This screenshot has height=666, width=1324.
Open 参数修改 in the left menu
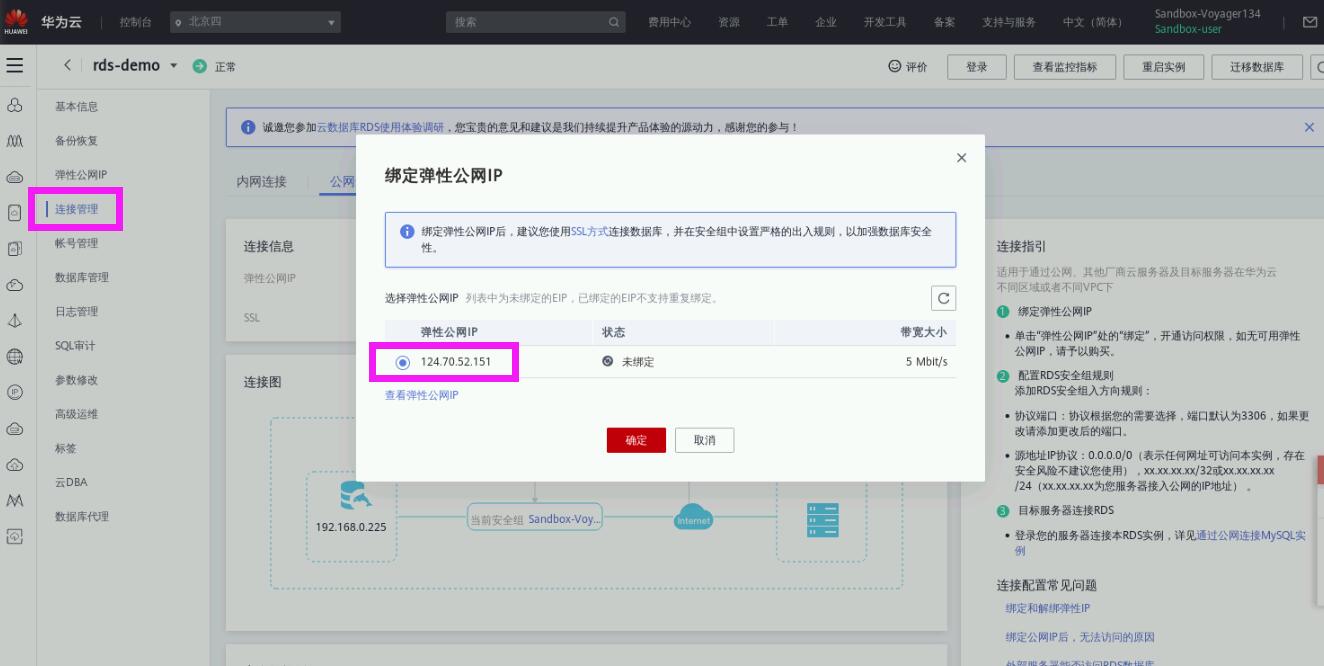[x=76, y=380]
